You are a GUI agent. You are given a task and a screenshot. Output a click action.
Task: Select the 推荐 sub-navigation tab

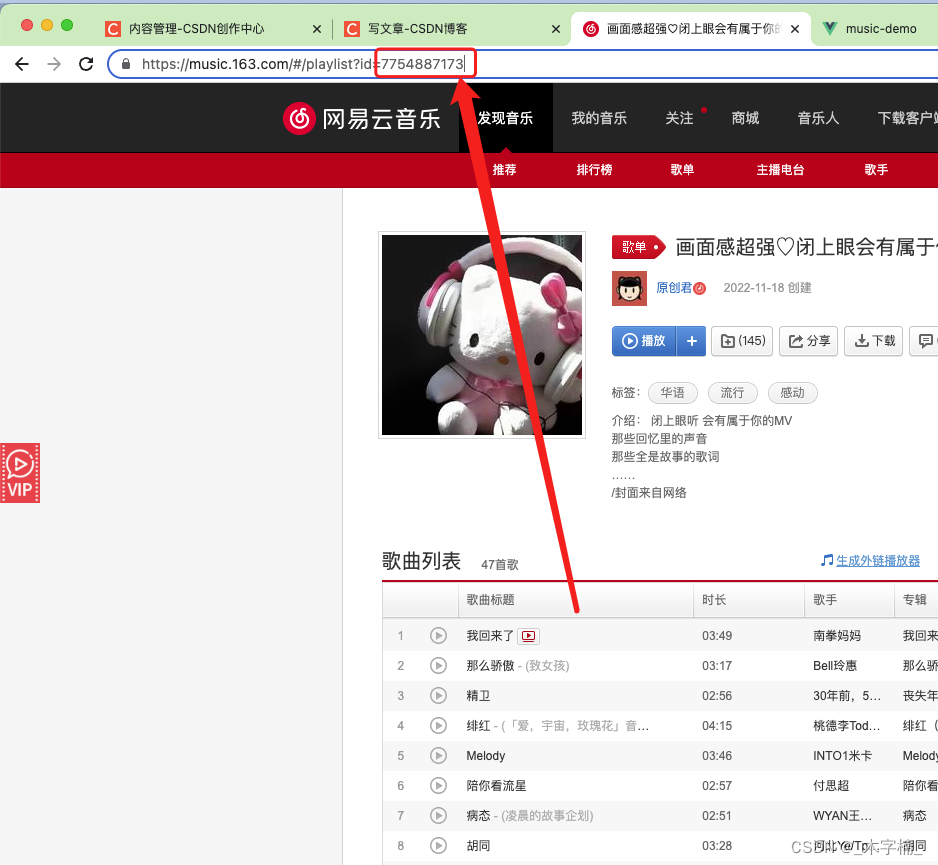pyautogui.click(x=504, y=169)
